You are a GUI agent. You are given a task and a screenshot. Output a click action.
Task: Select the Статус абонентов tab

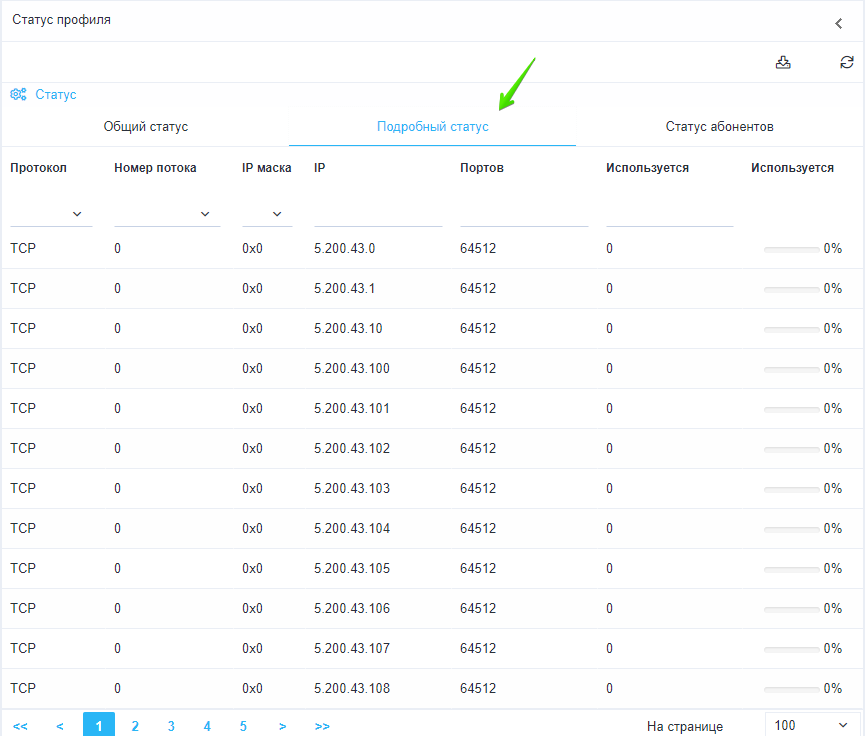tap(719, 127)
